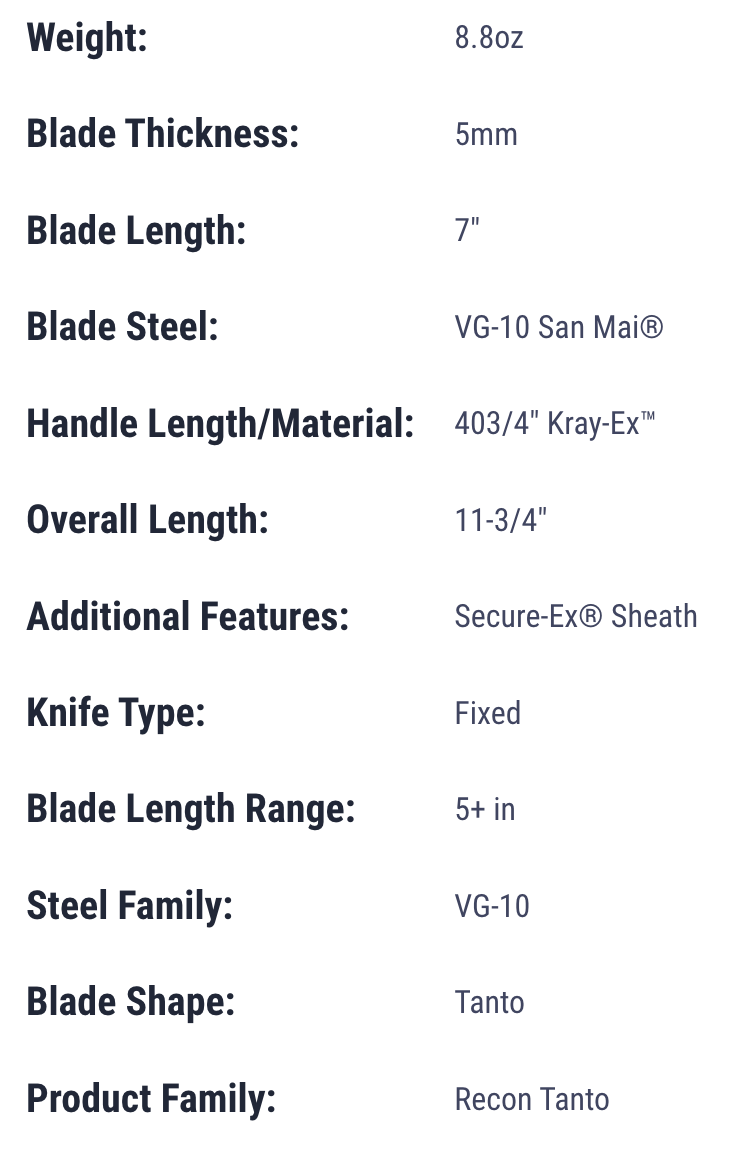Select the 7" blade length value
Image resolution: width=744 pixels, height=1156 pixels.
pos(467,230)
